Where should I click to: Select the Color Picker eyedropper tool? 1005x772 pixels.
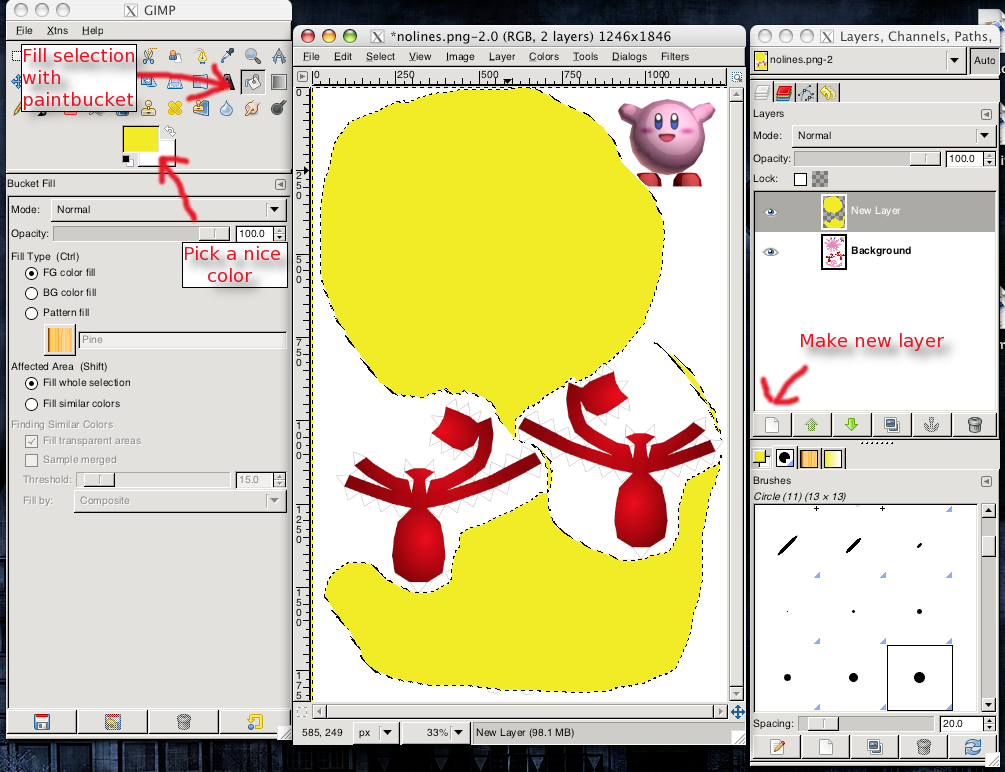(x=227, y=56)
